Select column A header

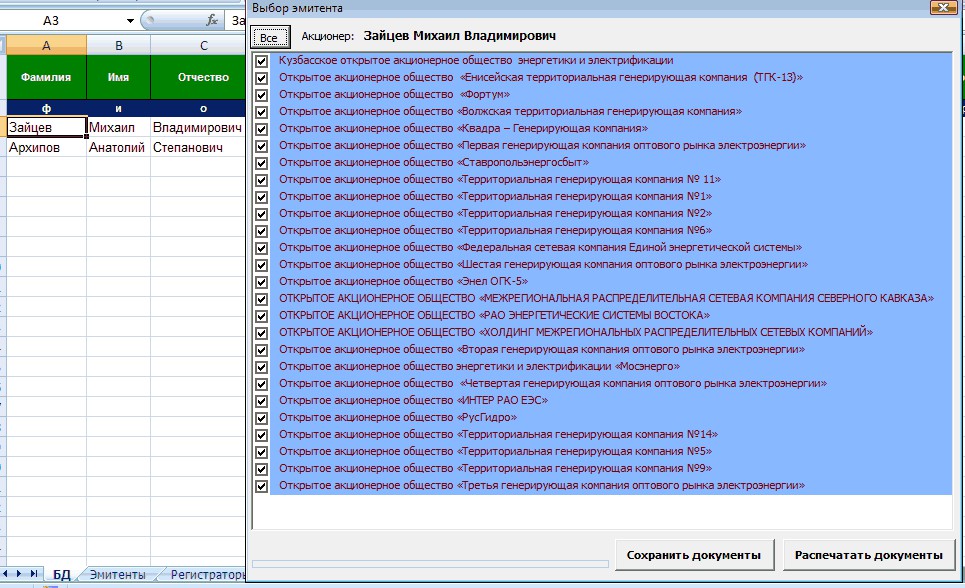point(46,46)
